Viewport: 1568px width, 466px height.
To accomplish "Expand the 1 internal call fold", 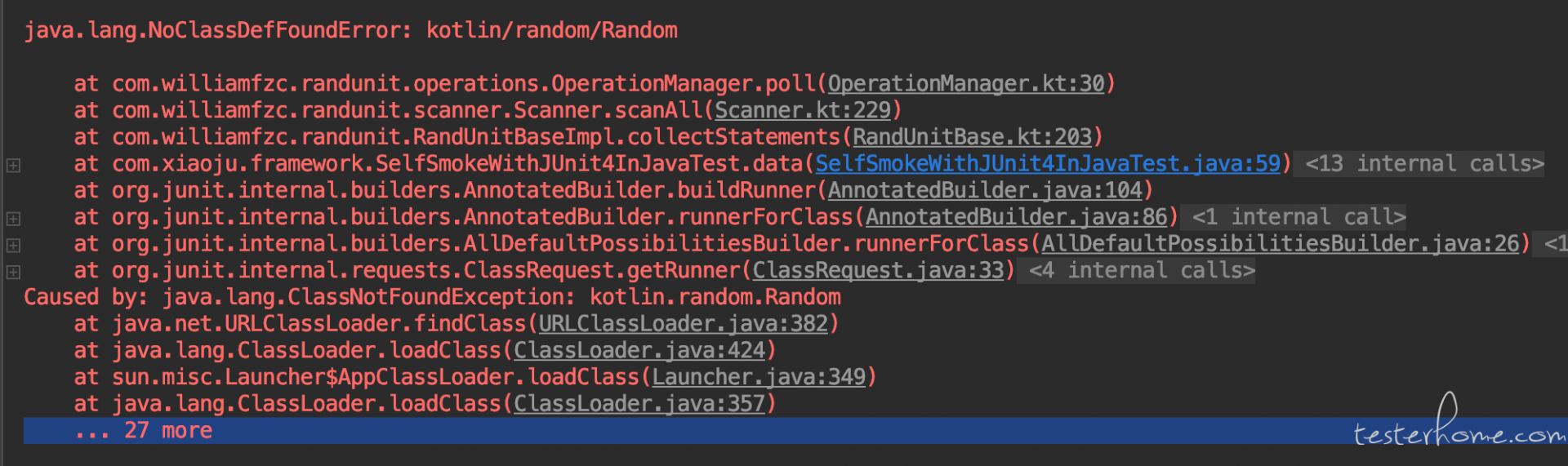I will 1298,218.
